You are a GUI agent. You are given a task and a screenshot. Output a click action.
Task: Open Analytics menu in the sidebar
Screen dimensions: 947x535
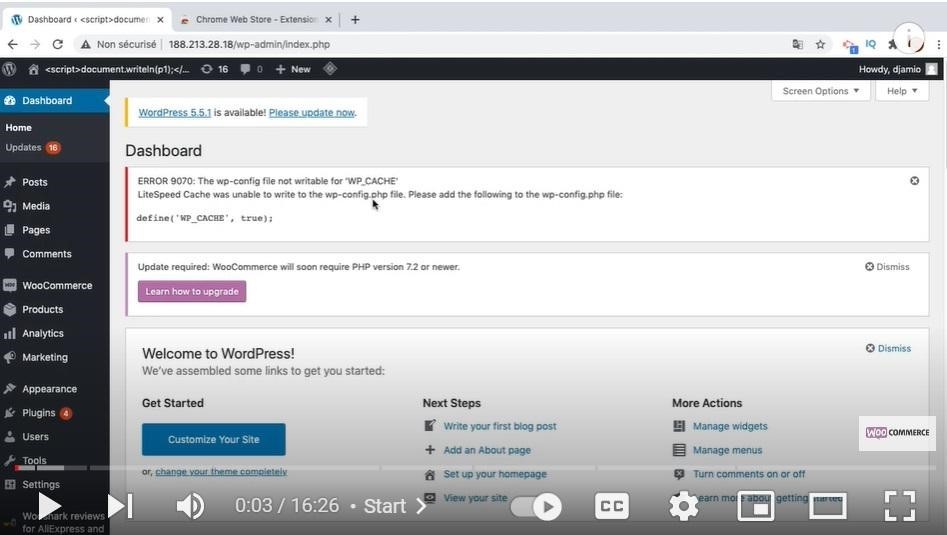coord(54,333)
